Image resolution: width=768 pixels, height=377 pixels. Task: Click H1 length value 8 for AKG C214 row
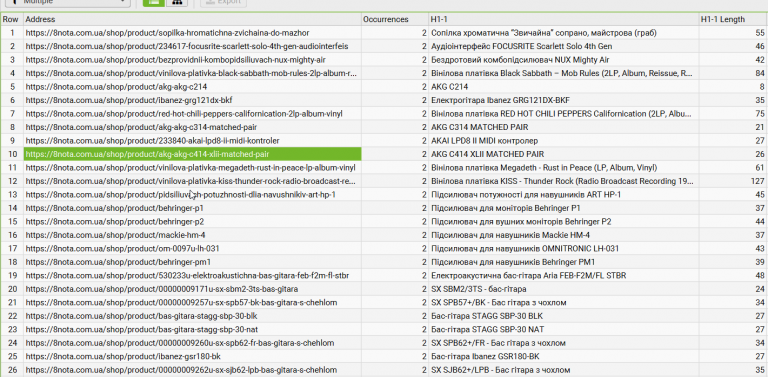coord(733,87)
